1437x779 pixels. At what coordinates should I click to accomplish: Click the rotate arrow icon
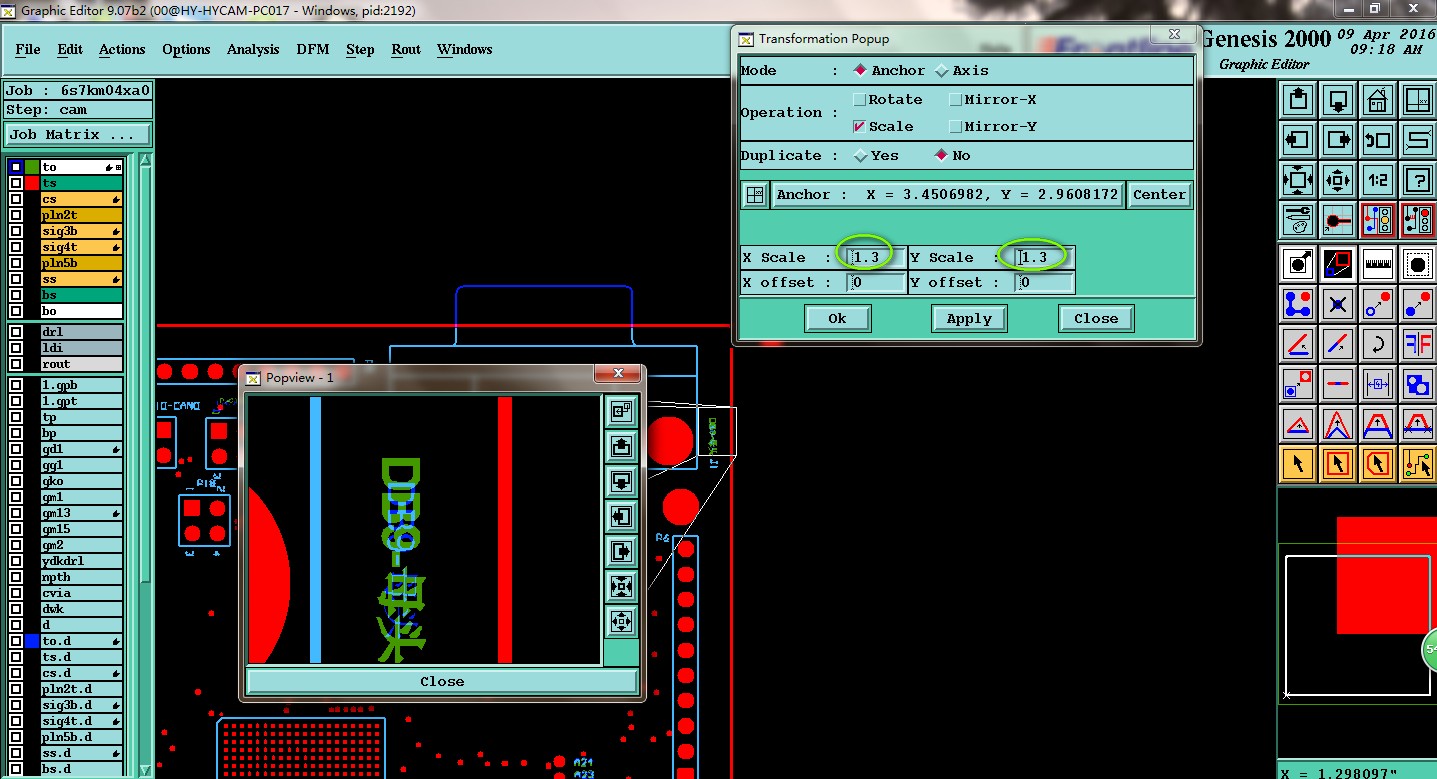(x=1378, y=344)
